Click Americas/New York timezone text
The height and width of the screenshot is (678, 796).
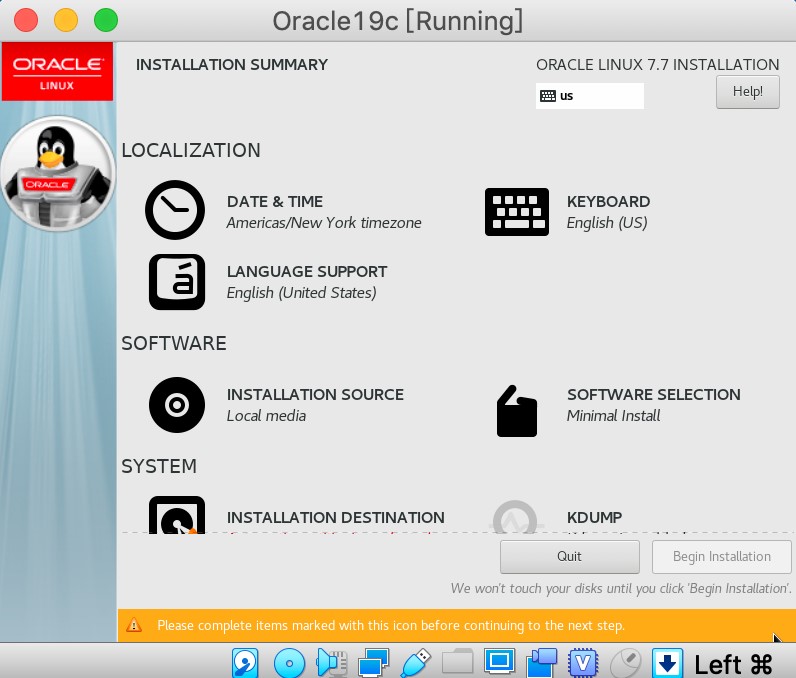tap(324, 223)
